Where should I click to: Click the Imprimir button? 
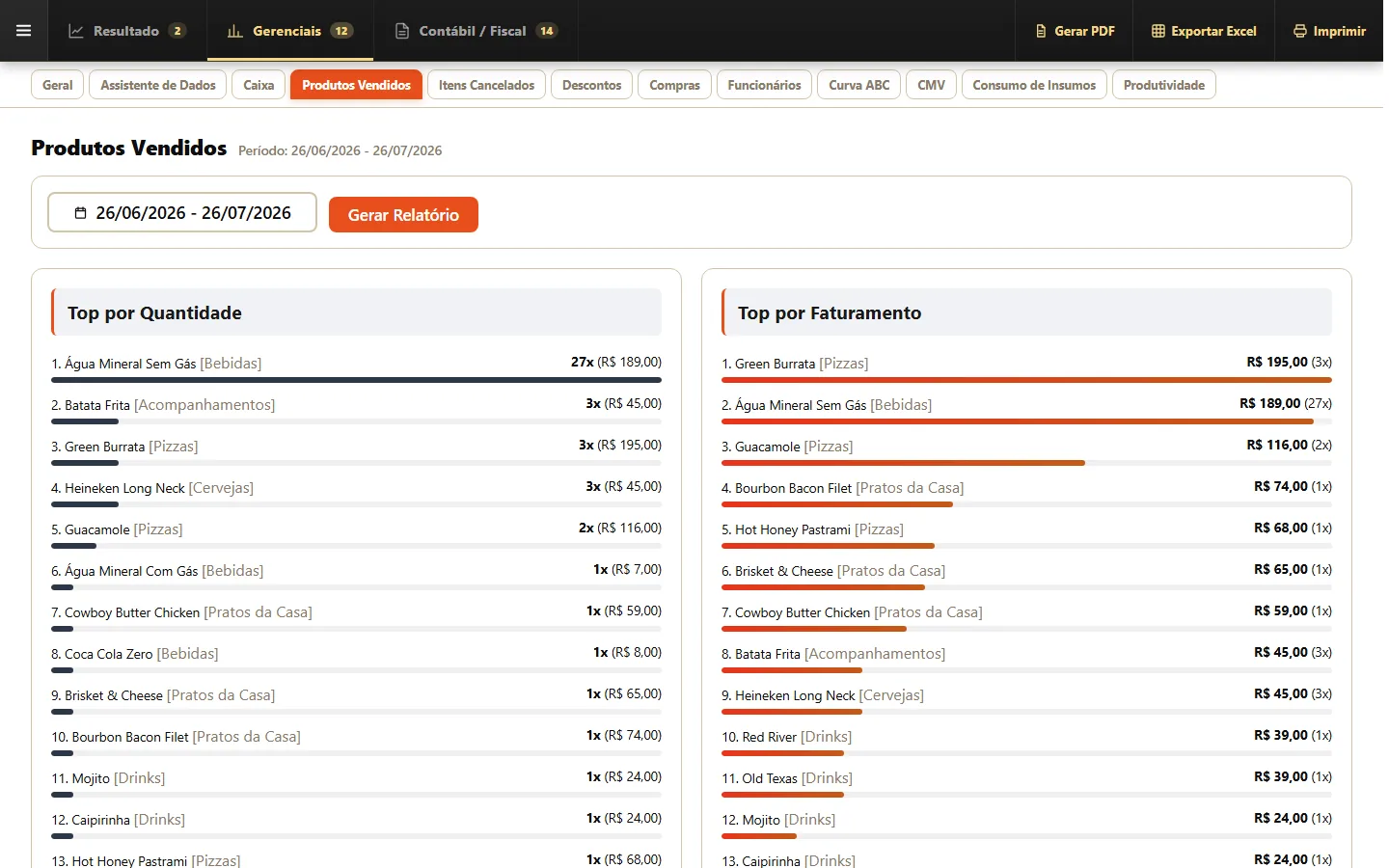point(1329,31)
